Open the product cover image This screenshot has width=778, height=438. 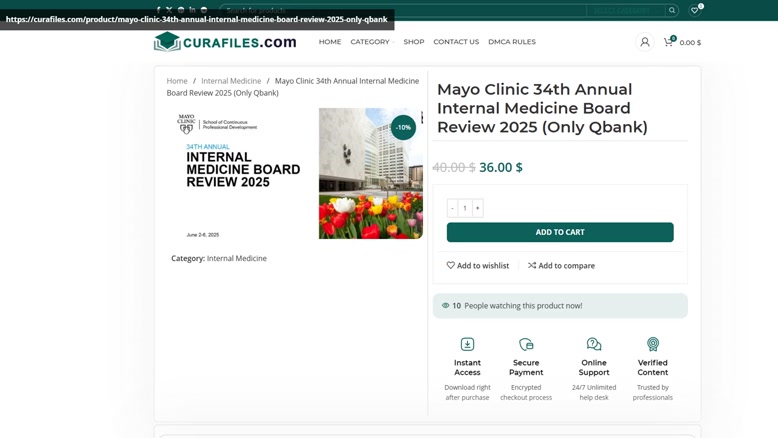(295, 174)
